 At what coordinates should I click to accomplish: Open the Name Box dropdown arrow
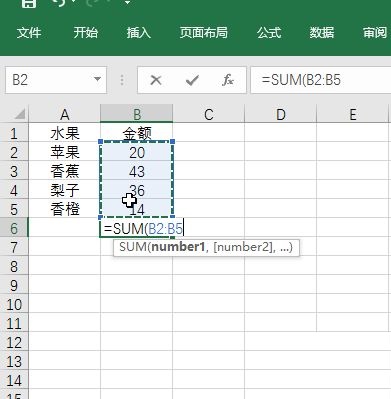(x=97, y=80)
